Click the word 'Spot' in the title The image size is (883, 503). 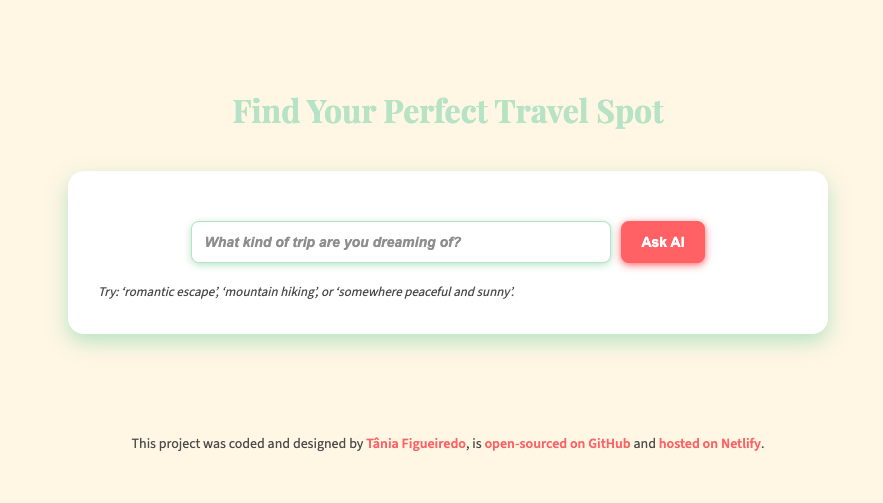point(630,112)
